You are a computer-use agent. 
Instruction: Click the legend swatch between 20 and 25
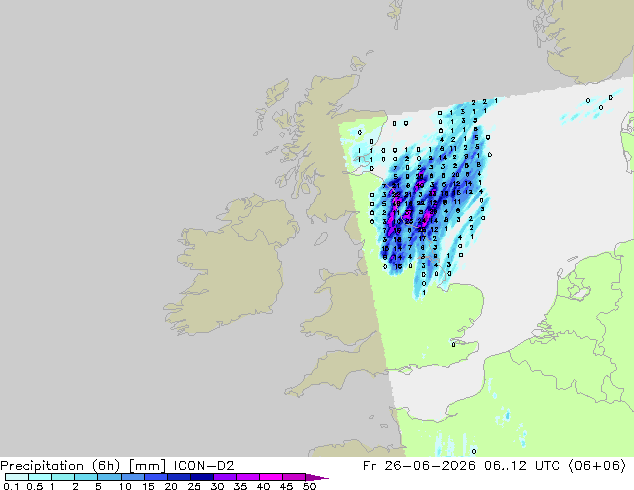click(179, 477)
